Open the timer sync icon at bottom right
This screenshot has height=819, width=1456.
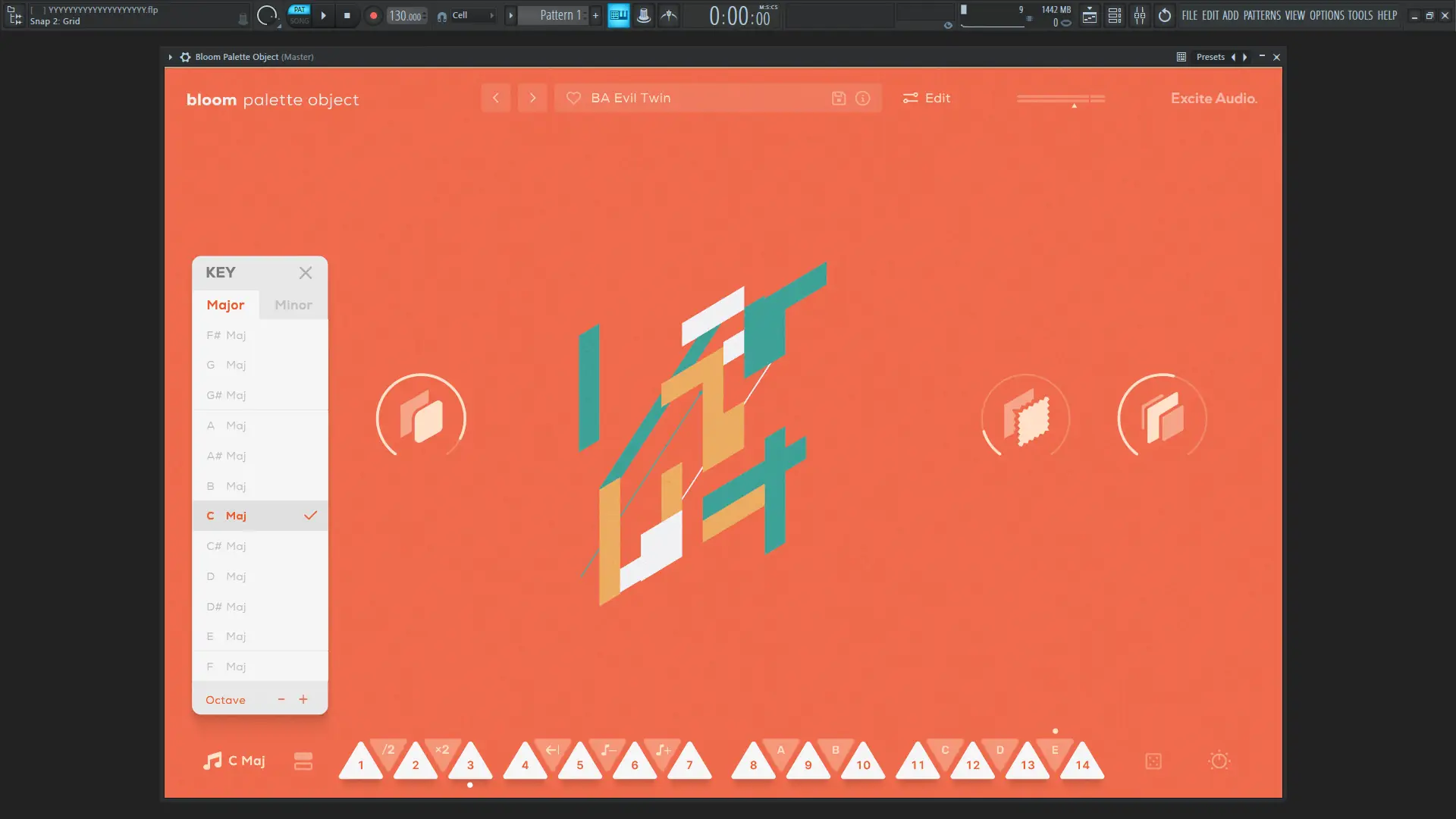pyautogui.click(x=1219, y=761)
